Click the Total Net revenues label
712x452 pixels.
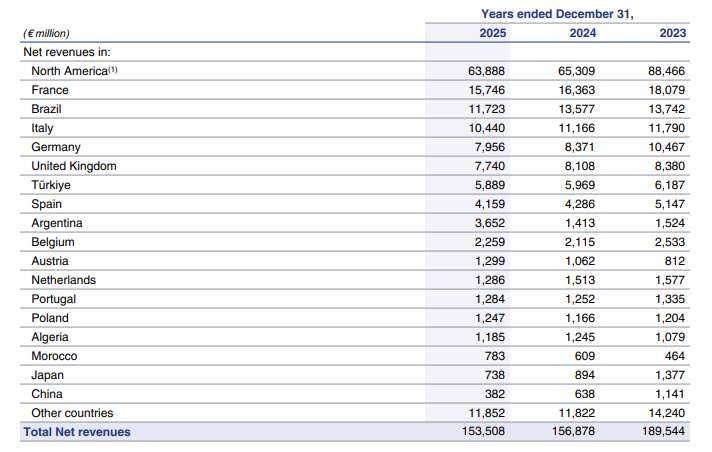tap(77, 432)
